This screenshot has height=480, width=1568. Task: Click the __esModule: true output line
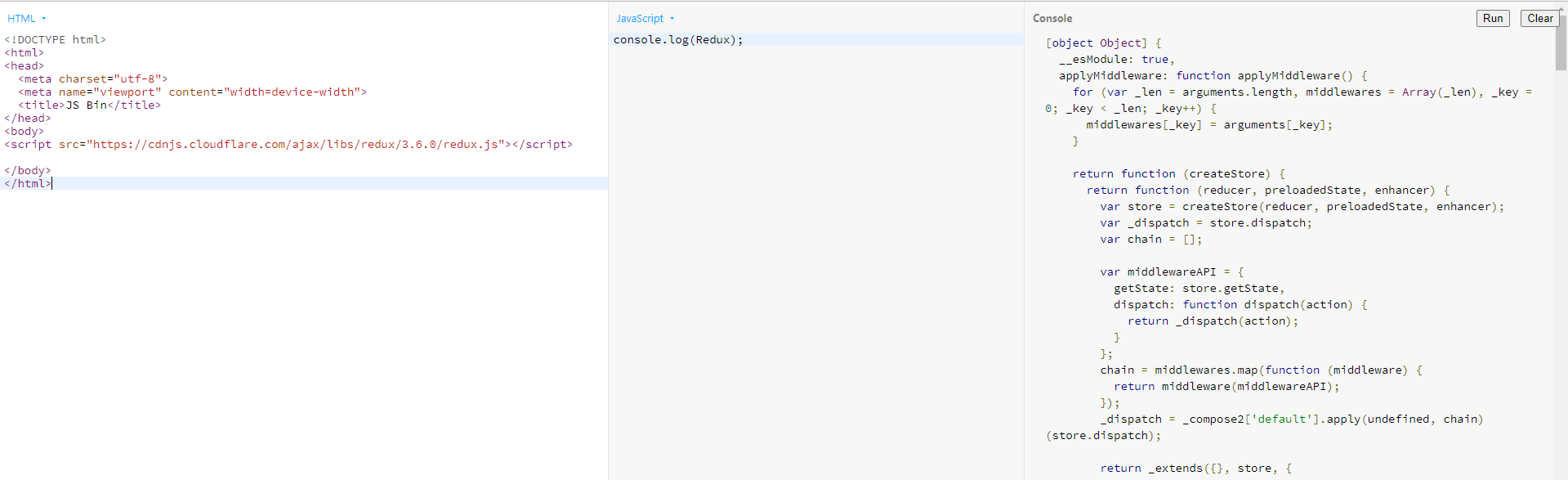tap(1117, 59)
